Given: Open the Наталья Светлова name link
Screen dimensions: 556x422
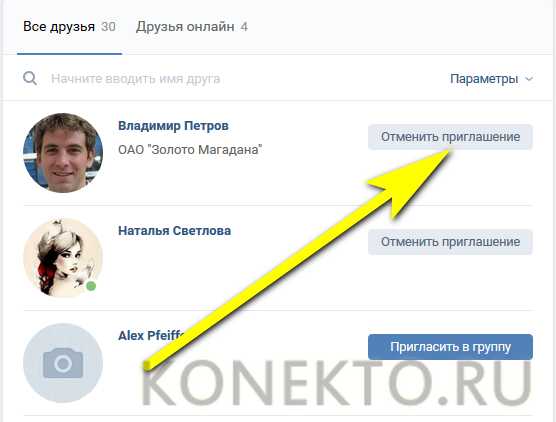Looking at the screenshot, I should tap(174, 231).
